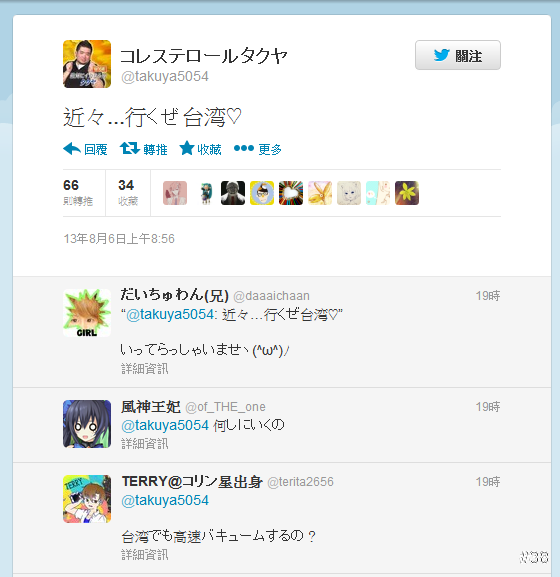Open 風神王妃 profile name link
560x577 pixels.
click(151, 407)
